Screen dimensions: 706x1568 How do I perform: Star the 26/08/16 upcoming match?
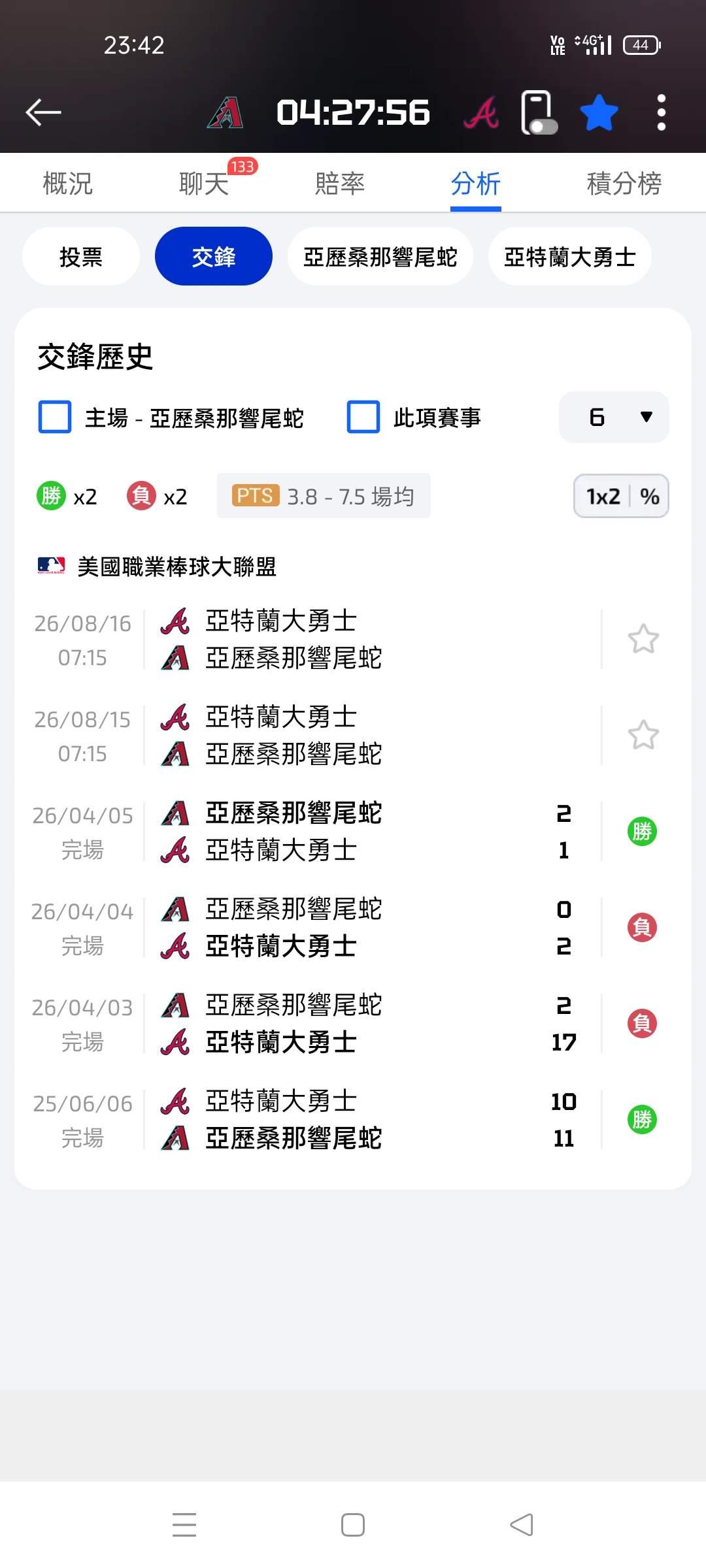tap(643, 639)
